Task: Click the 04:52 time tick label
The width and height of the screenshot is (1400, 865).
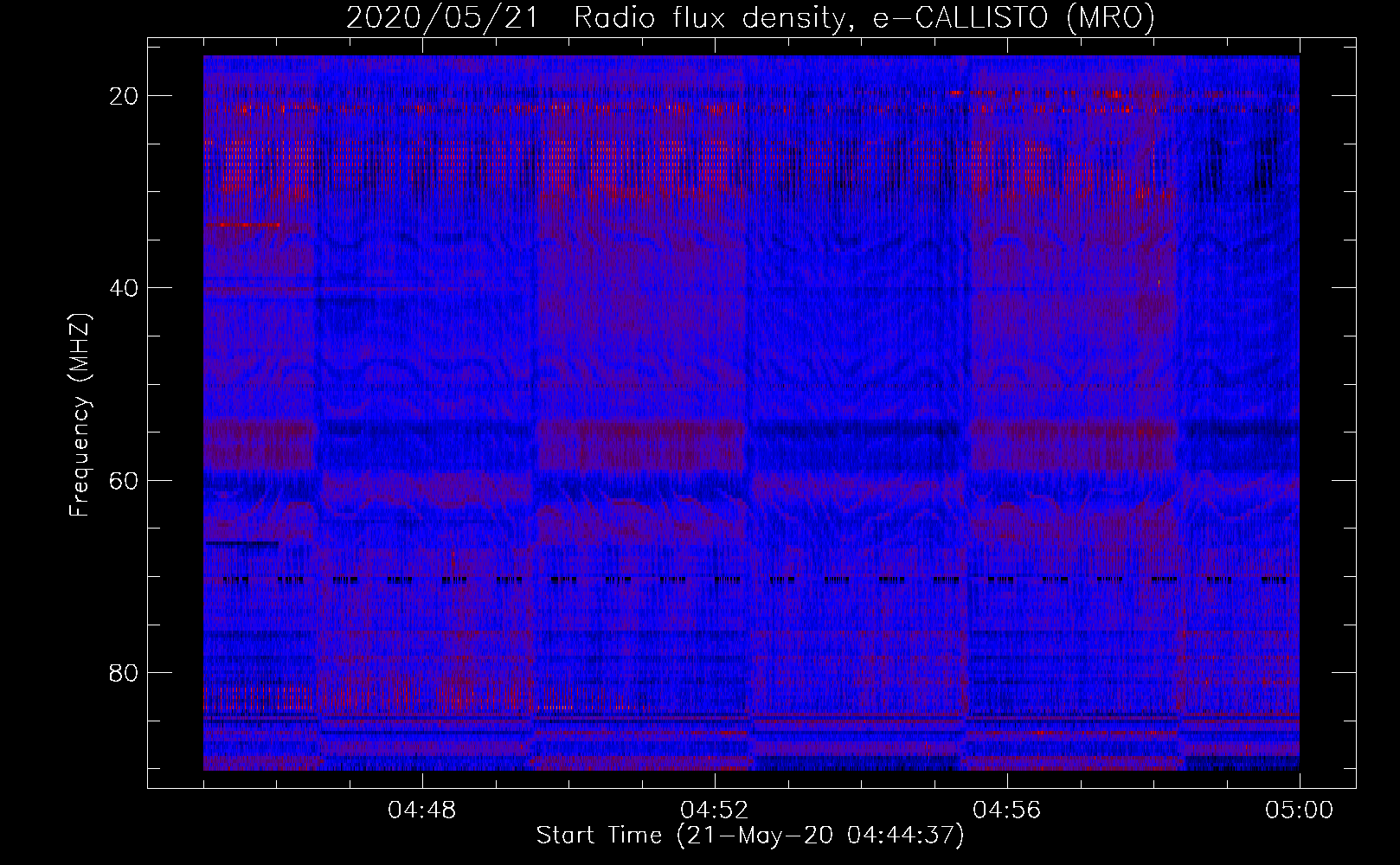Action: pos(715,811)
